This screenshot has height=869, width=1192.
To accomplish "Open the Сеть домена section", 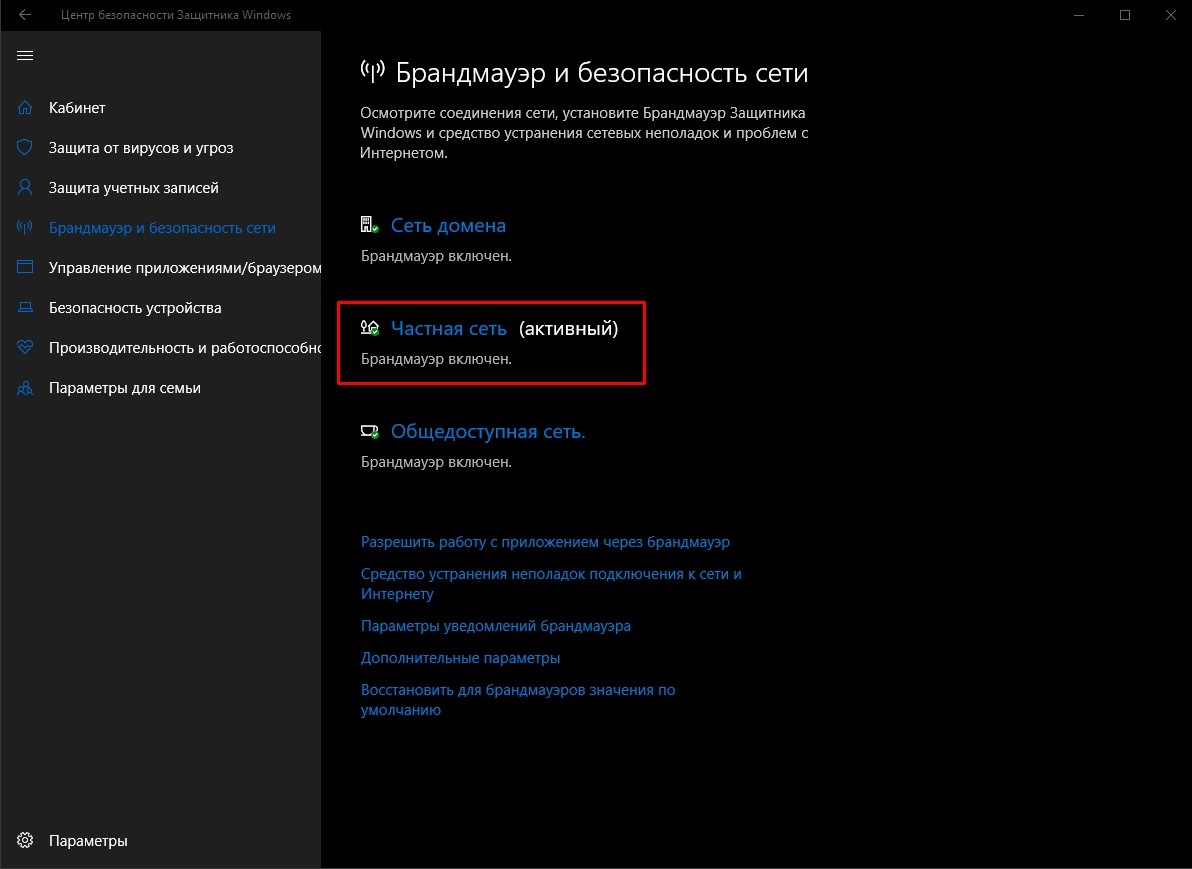I will [448, 225].
